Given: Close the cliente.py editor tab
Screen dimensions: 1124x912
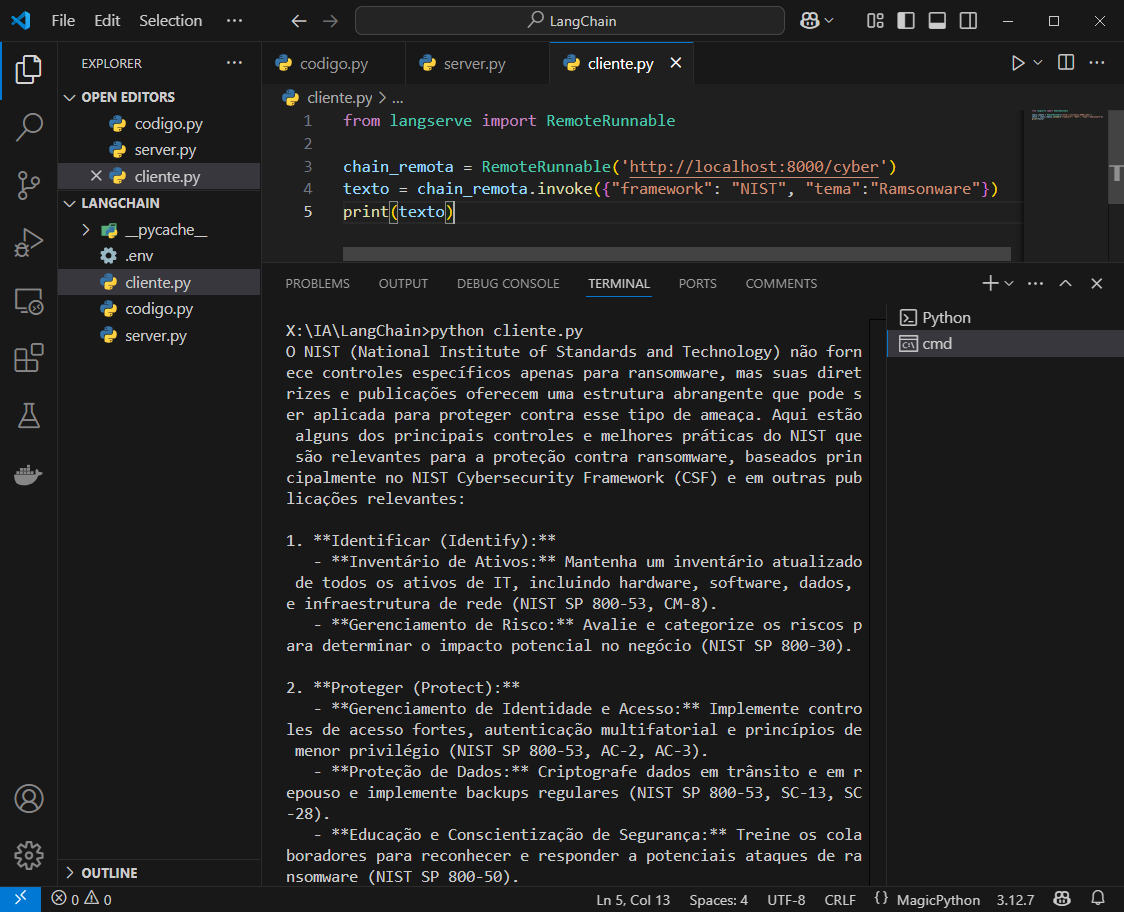Looking at the screenshot, I should tap(675, 63).
